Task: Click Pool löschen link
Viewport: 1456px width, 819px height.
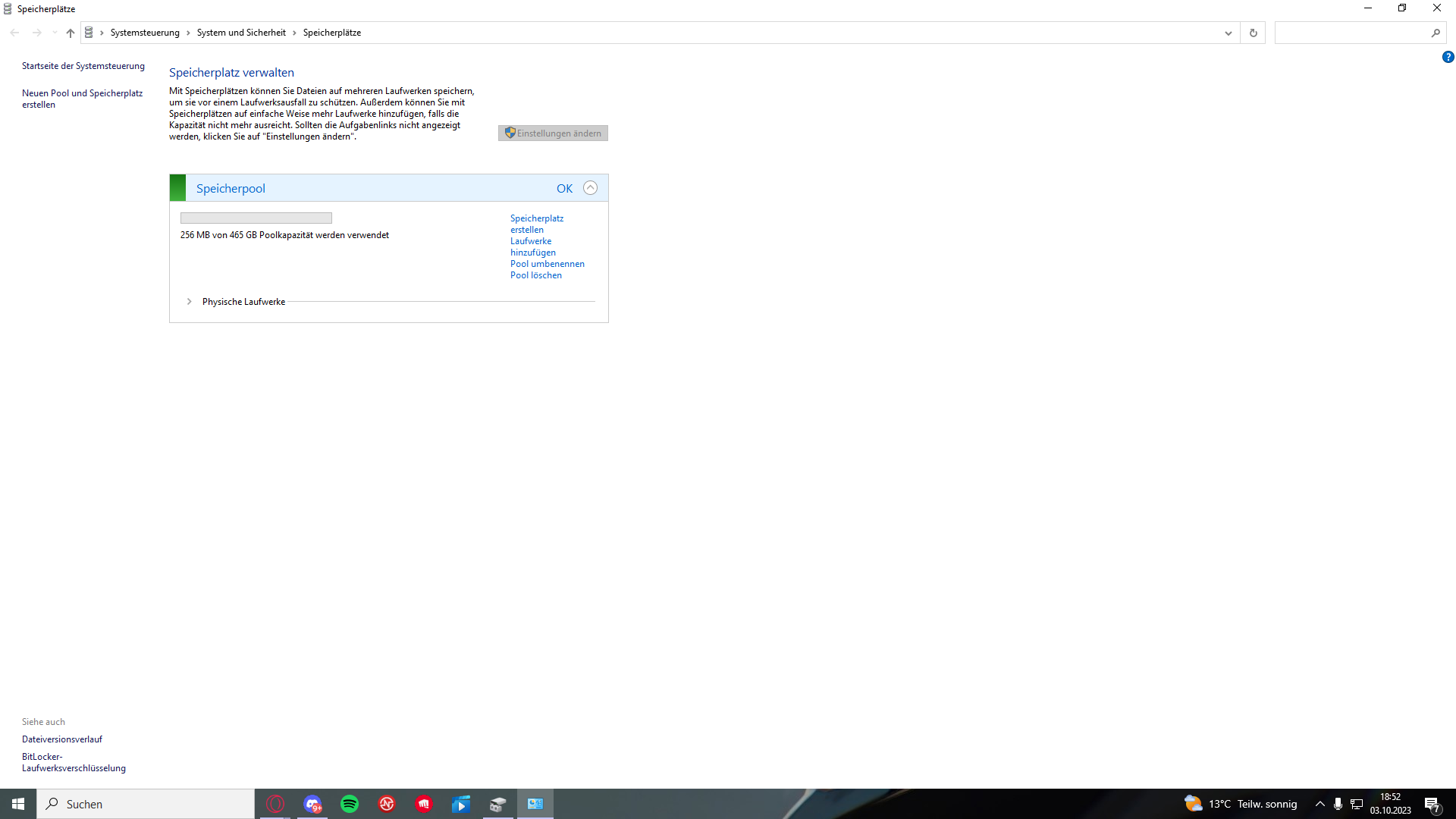Action: [x=535, y=275]
